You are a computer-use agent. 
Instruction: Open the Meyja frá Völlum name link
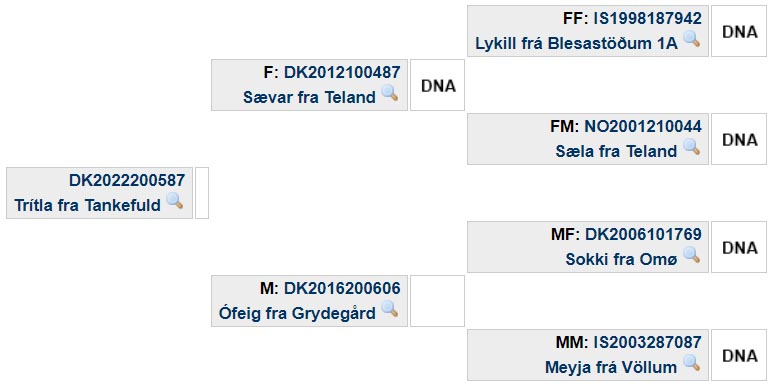click(611, 367)
